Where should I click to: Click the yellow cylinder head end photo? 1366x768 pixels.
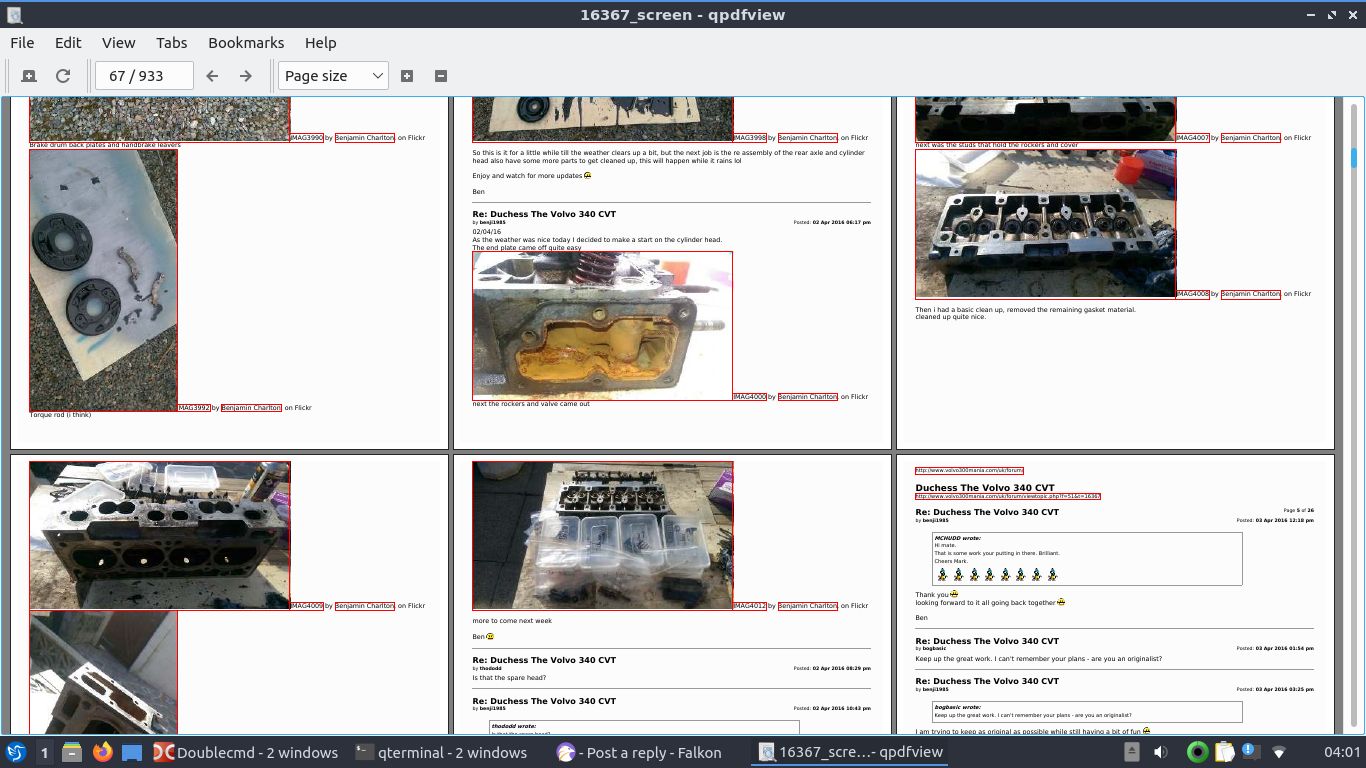pyautogui.click(x=602, y=326)
